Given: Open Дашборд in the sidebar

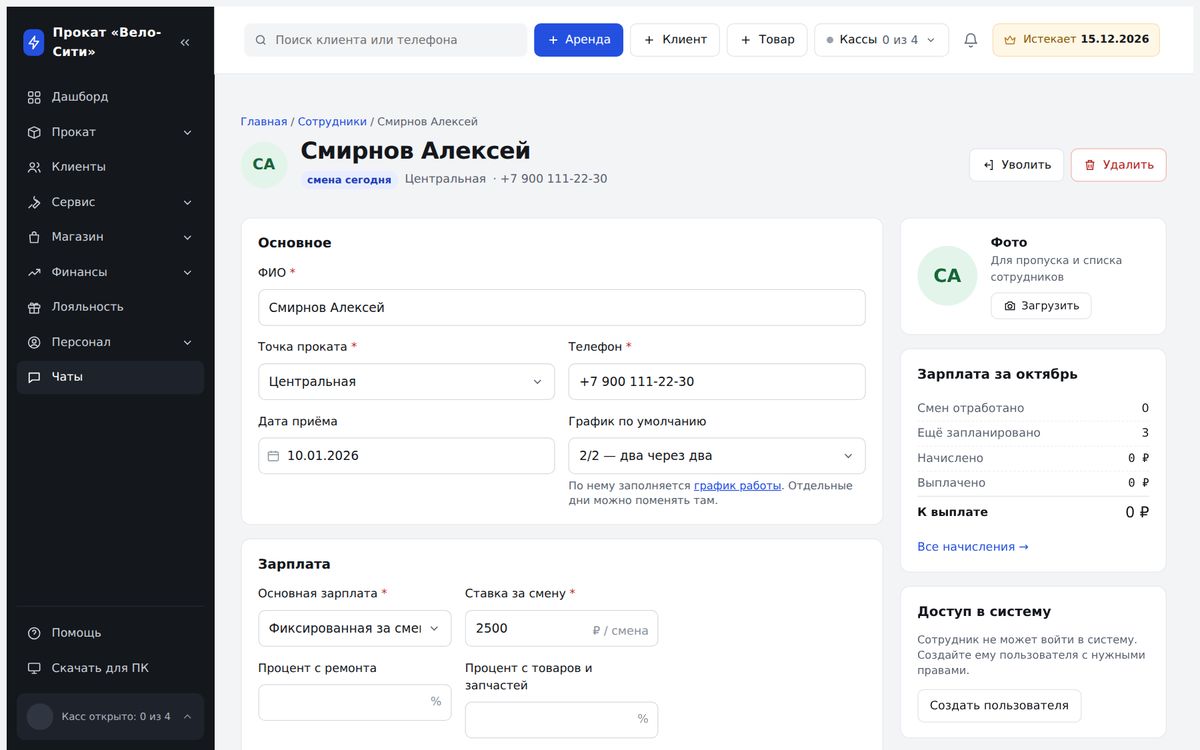Looking at the screenshot, I should 111,97.
